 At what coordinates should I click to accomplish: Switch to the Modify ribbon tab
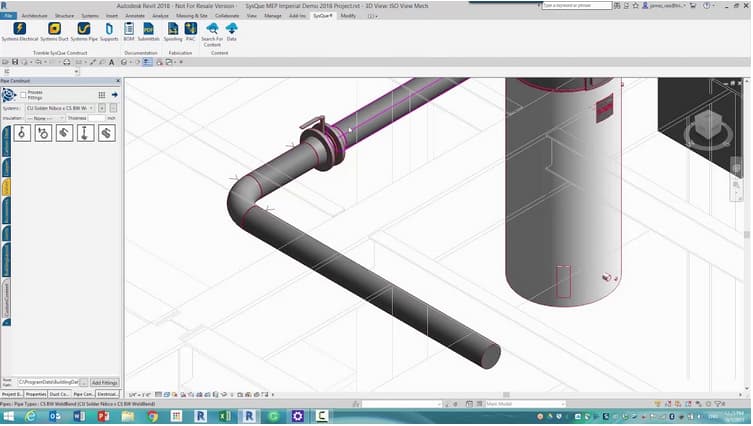click(348, 16)
